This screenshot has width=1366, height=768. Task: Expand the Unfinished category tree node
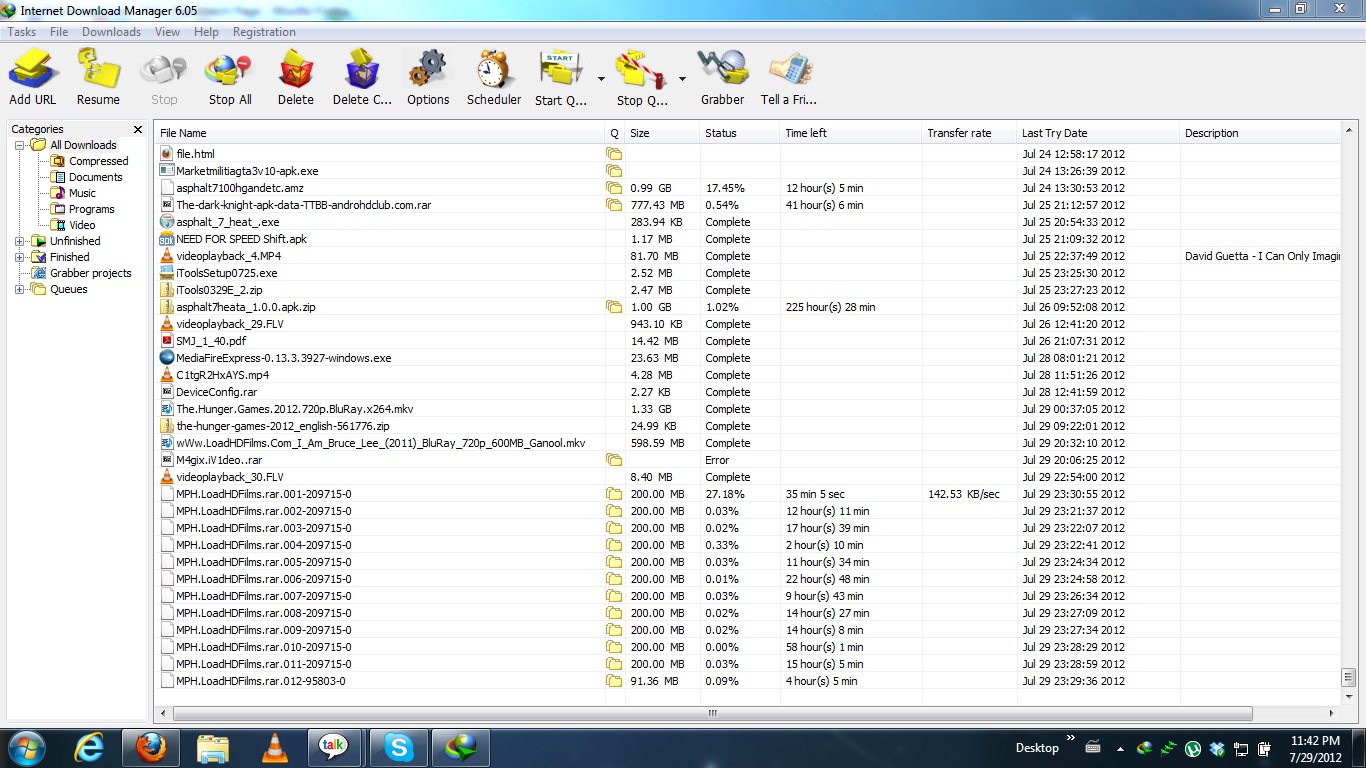click(20, 241)
